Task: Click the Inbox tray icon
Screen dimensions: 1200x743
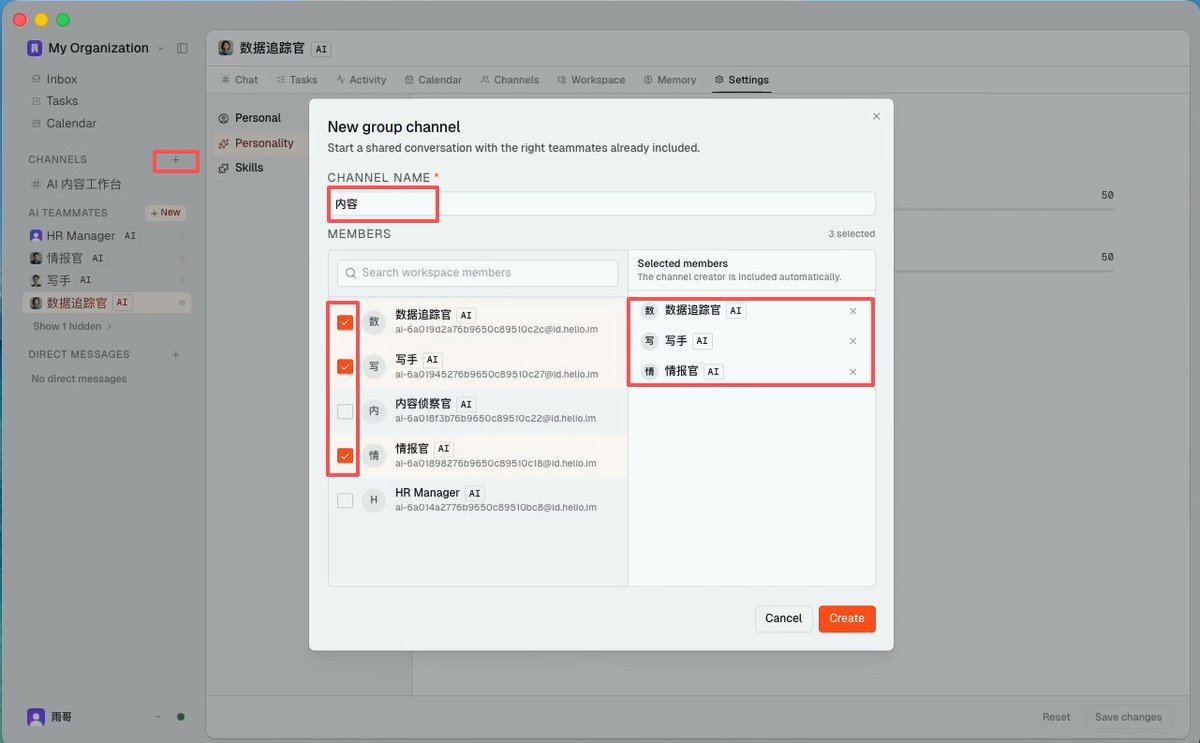Action: pos(37,79)
